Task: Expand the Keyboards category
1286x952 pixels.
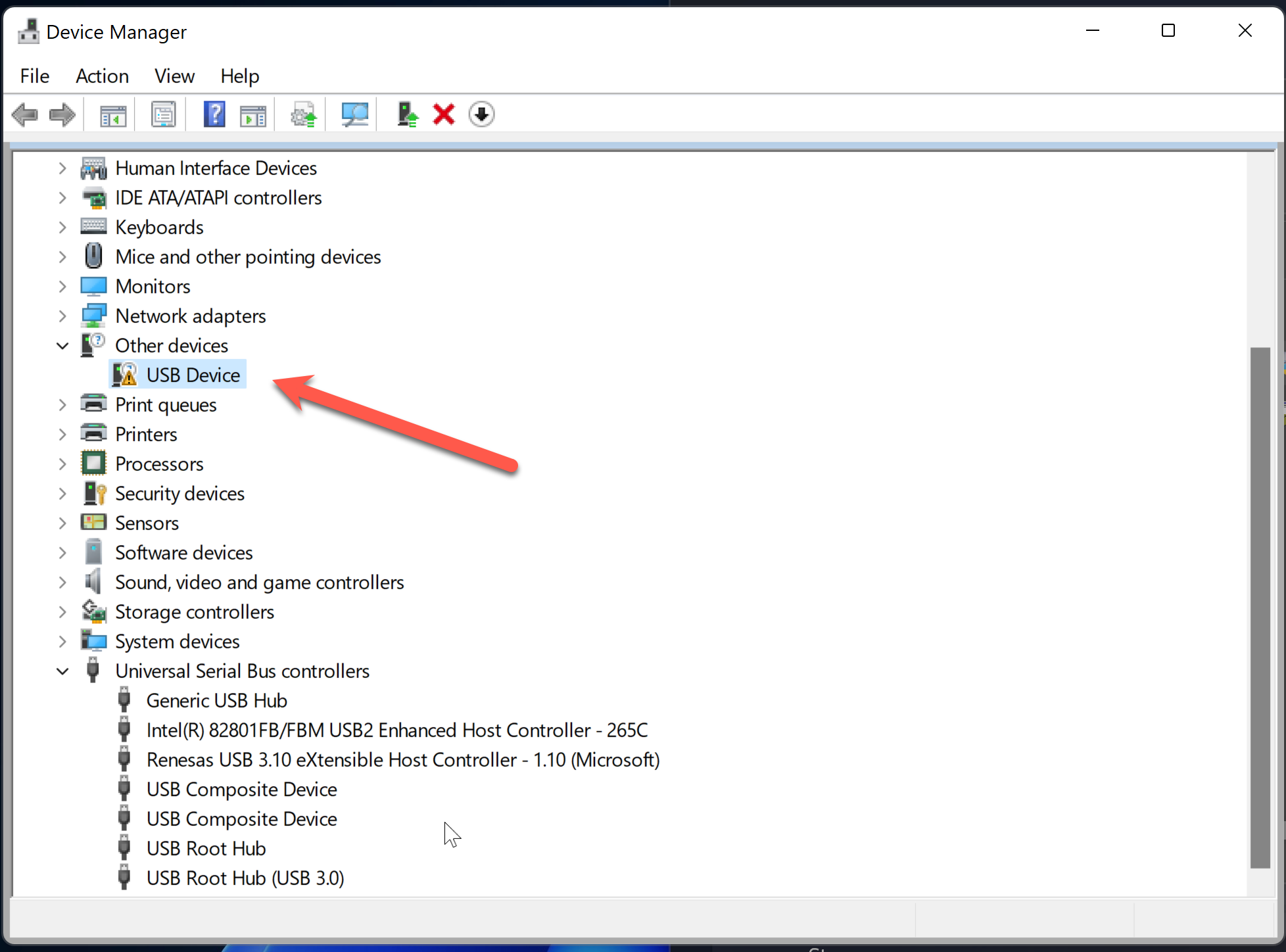Action: [x=62, y=227]
